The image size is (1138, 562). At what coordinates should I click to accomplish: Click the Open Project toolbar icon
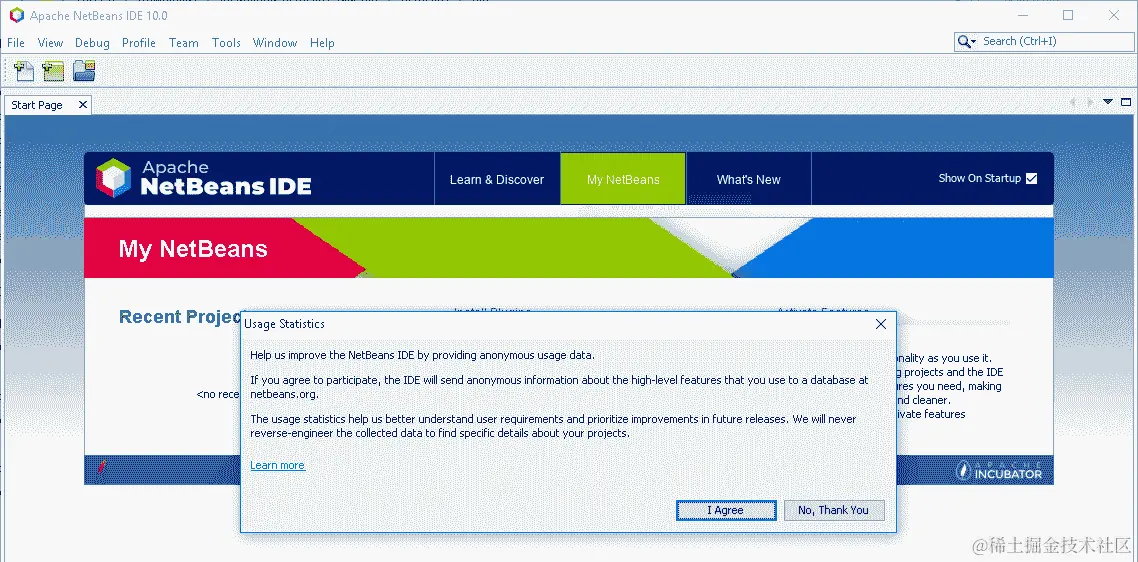[x=84, y=70]
